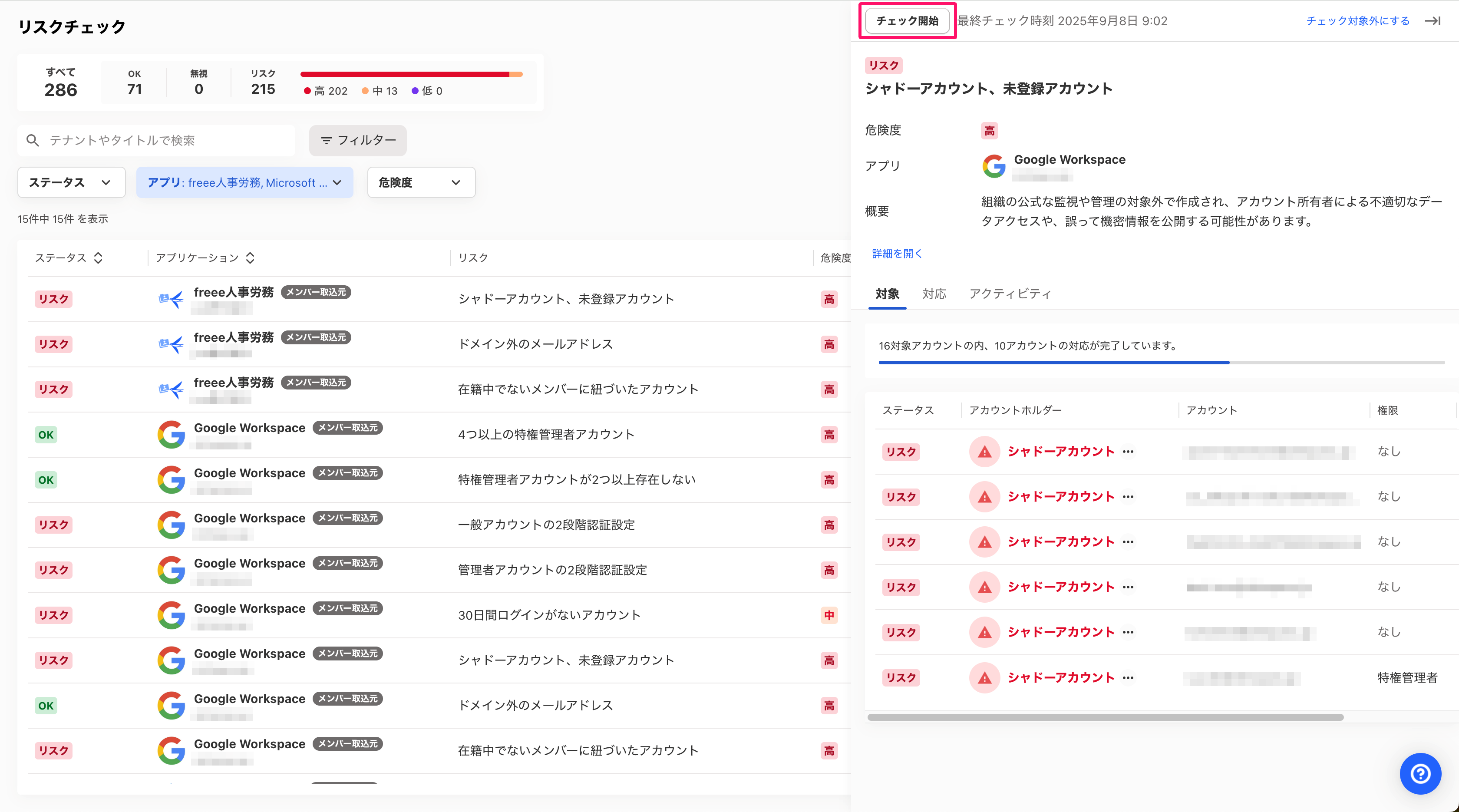1459x812 pixels.
Task: Click 特権管理者 permission cell
Action: [x=1407, y=678]
